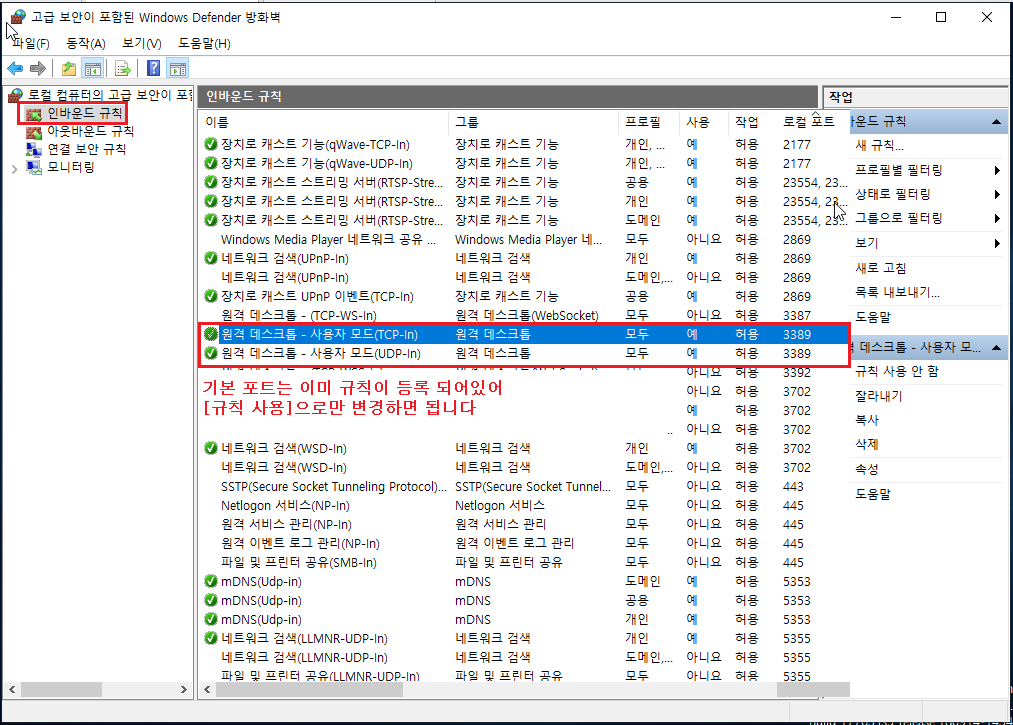The width and height of the screenshot is (1013, 725).
Task: Click green check of 네트워크 검색(LLMNR-UDP-In) 개인 row
Action: (211, 638)
